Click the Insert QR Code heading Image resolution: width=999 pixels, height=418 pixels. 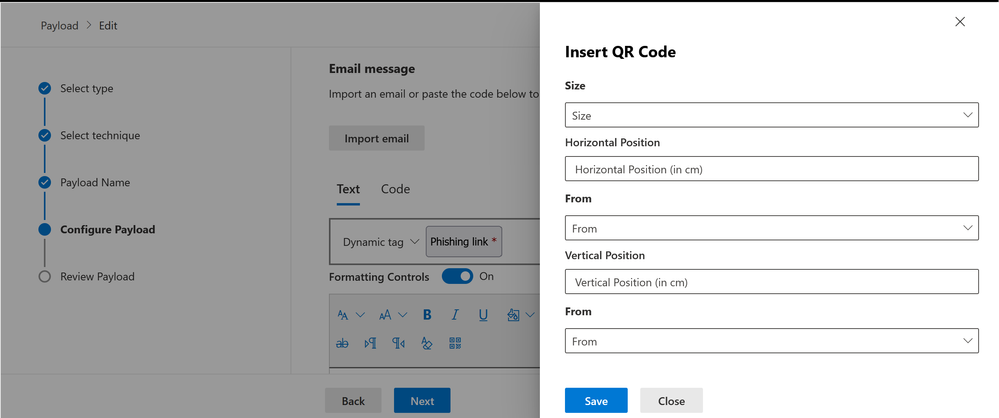click(620, 52)
